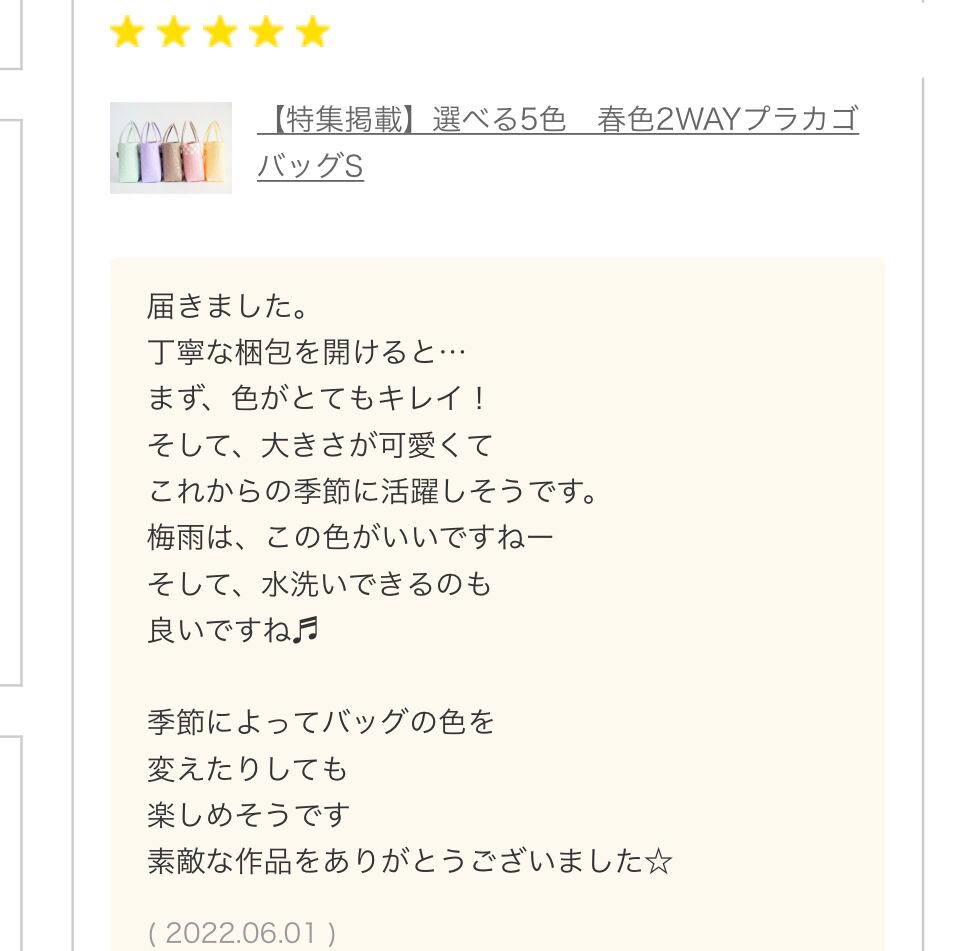Click the first yellow rating star
Viewport: 973px width, 951px height.
pyautogui.click(x=127, y=32)
